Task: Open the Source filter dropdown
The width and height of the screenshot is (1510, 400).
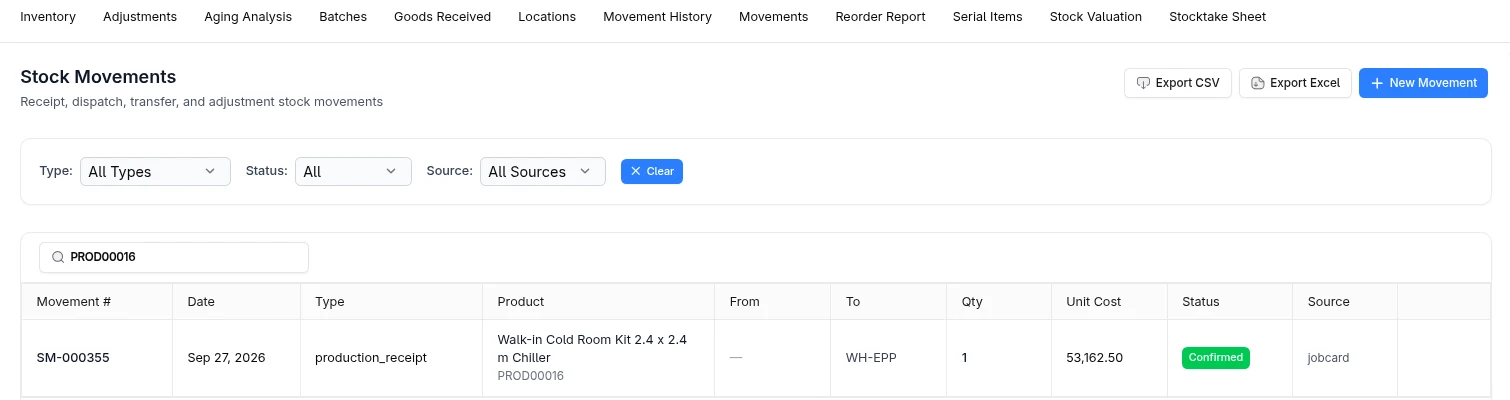Action: tap(543, 171)
